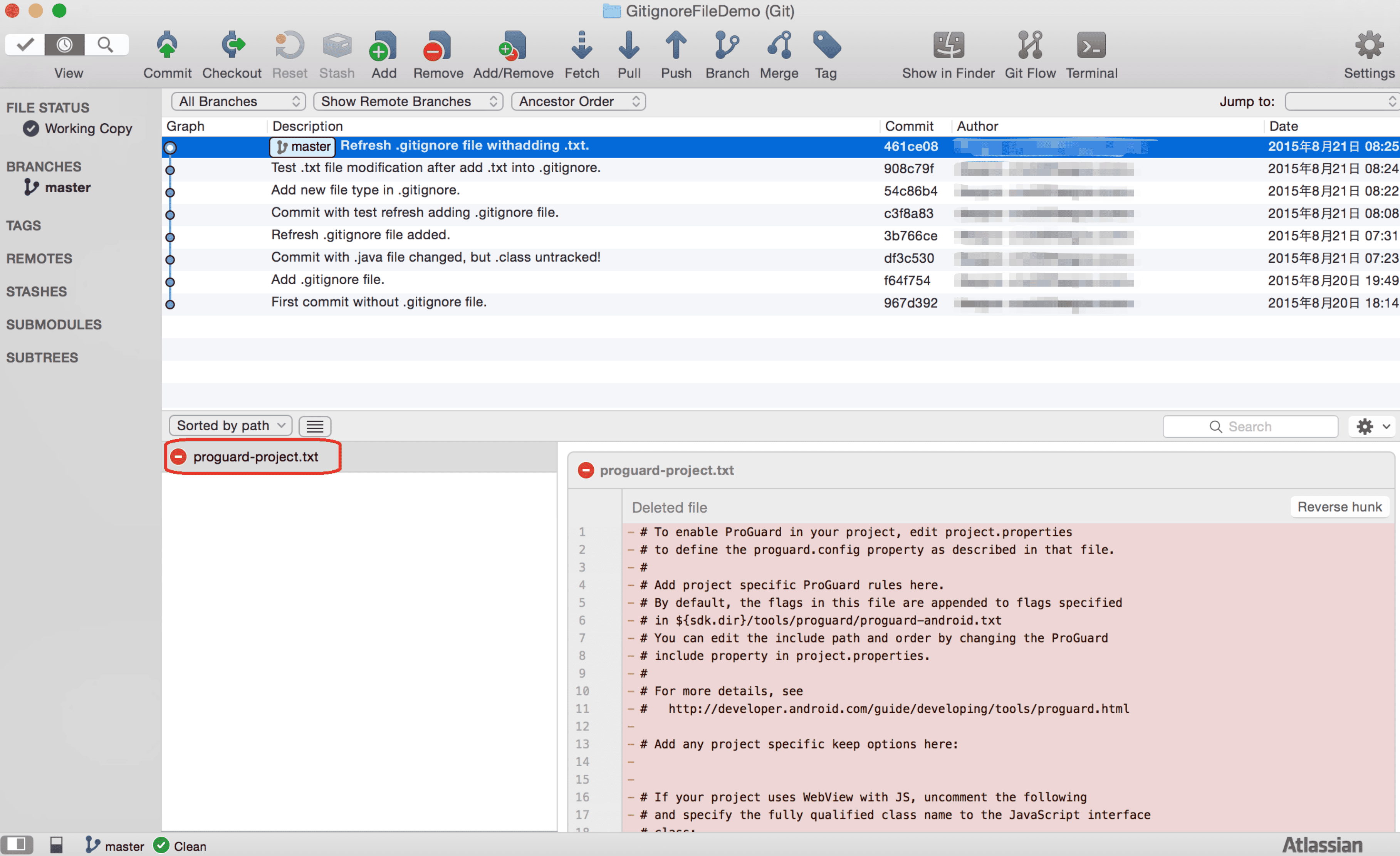Expand the TAGS sidebar section
The image size is (1400, 856).
point(23,225)
